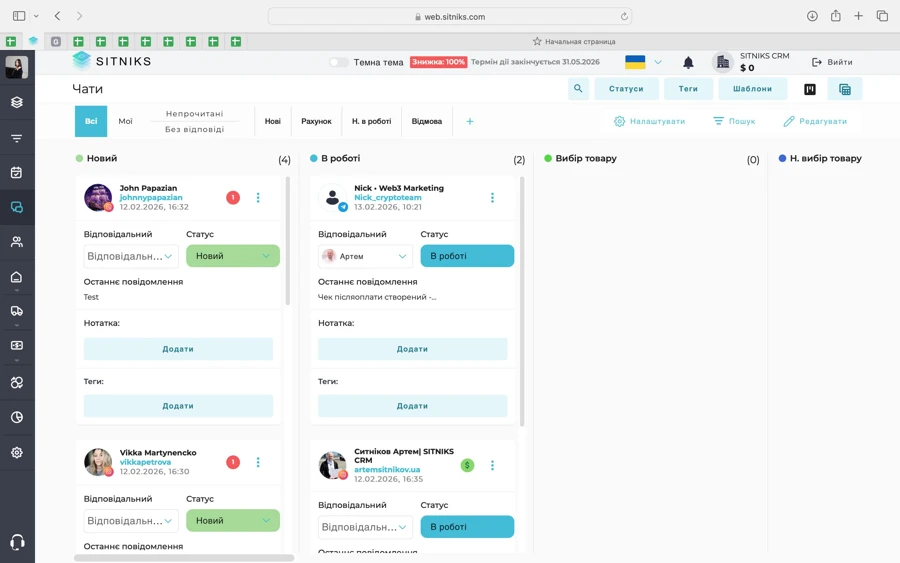The width and height of the screenshot is (900, 563).
Task: Click the plus icon to add a chat tab
Action: click(470, 121)
